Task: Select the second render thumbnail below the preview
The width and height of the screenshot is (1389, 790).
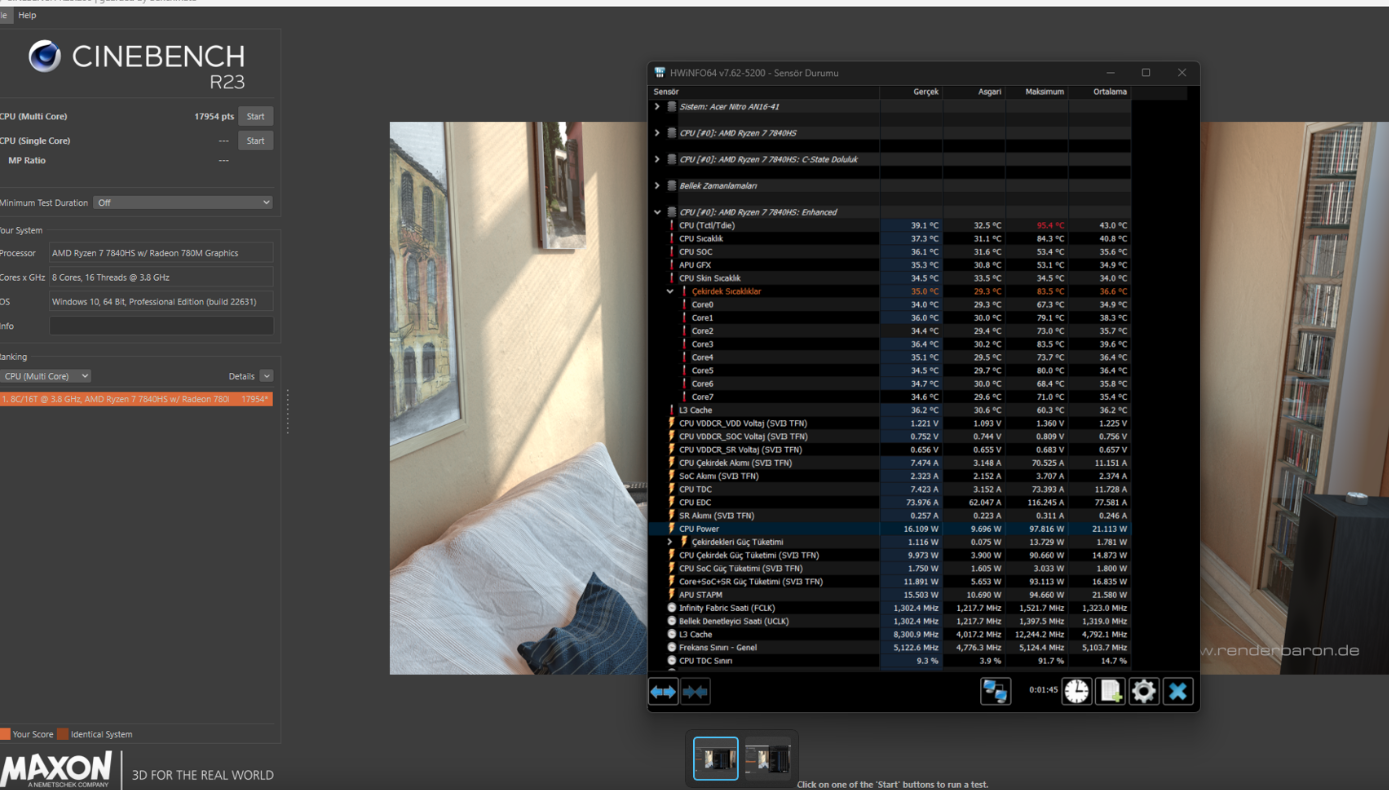Action: pyautogui.click(x=768, y=759)
